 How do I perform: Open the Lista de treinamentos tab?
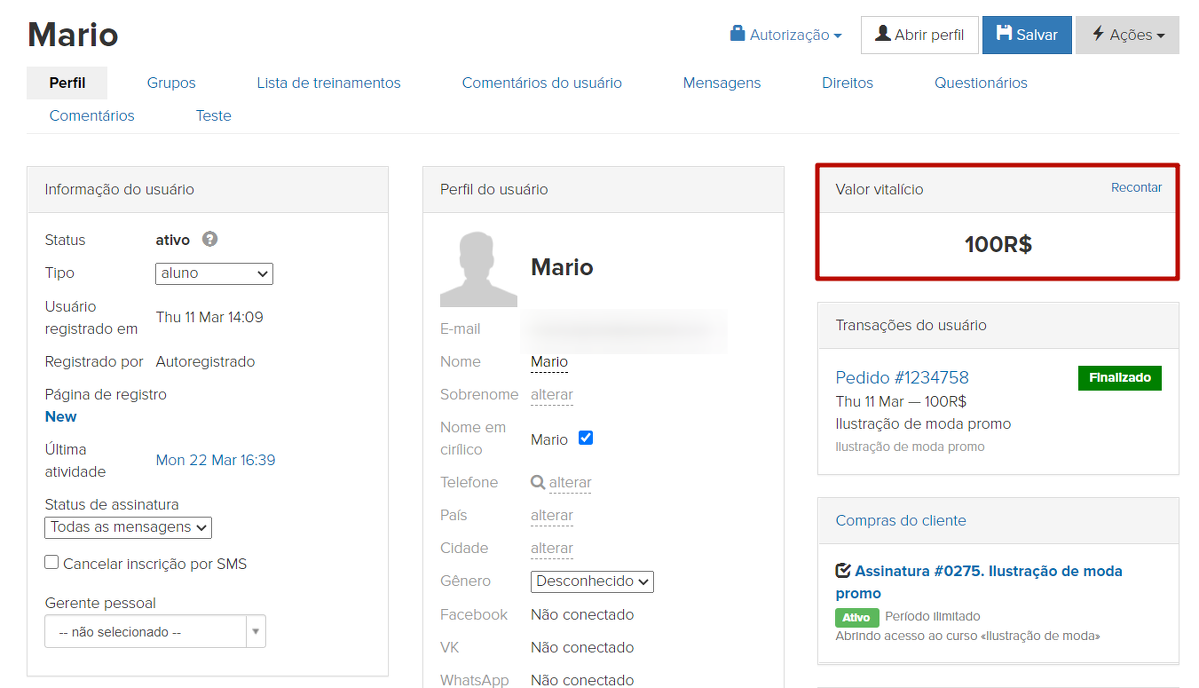pyautogui.click(x=328, y=83)
